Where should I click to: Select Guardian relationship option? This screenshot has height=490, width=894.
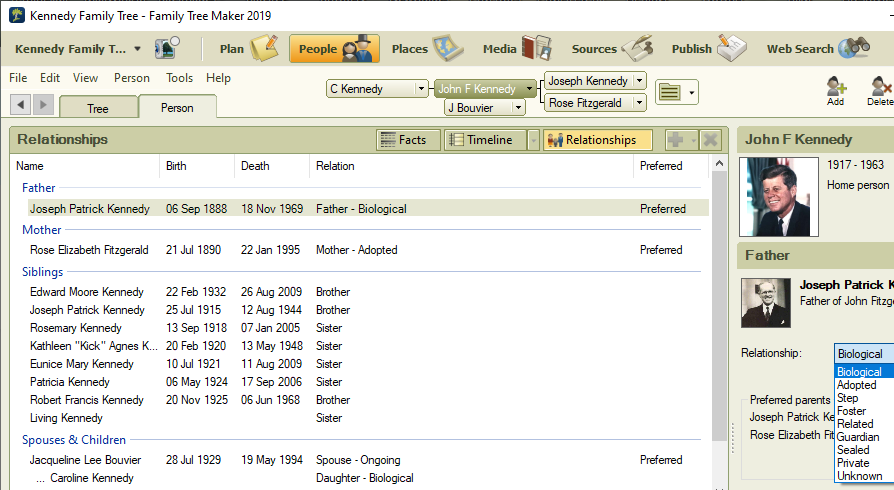click(858, 437)
